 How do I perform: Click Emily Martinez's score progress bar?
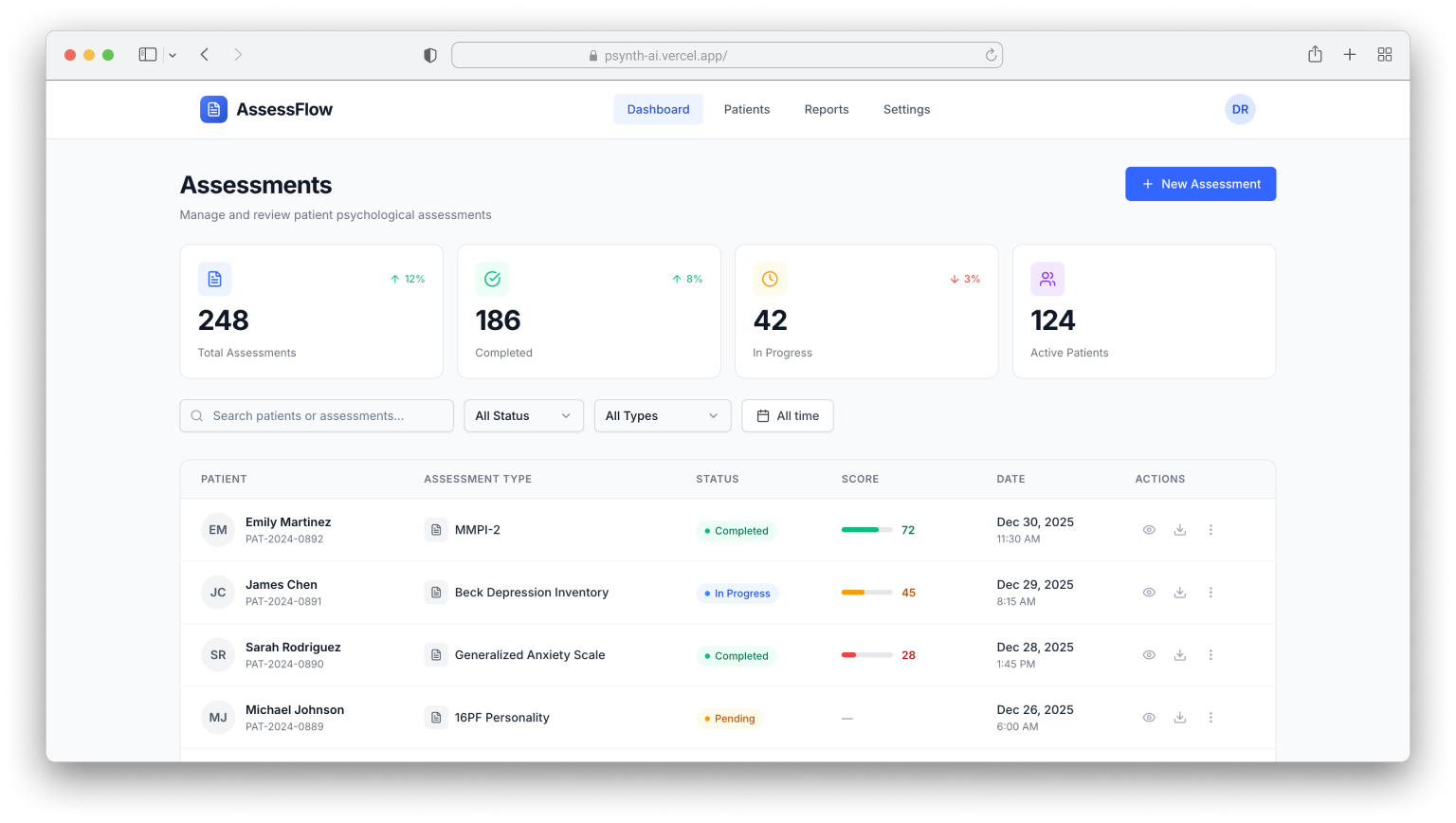[x=866, y=530]
